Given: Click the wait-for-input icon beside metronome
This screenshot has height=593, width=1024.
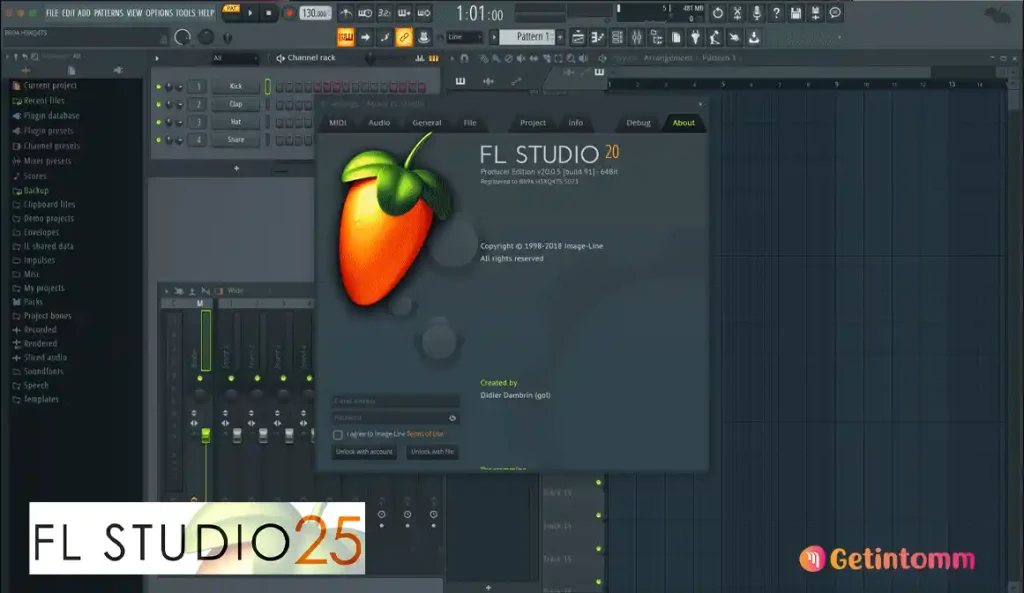Looking at the screenshot, I should (x=365, y=12).
